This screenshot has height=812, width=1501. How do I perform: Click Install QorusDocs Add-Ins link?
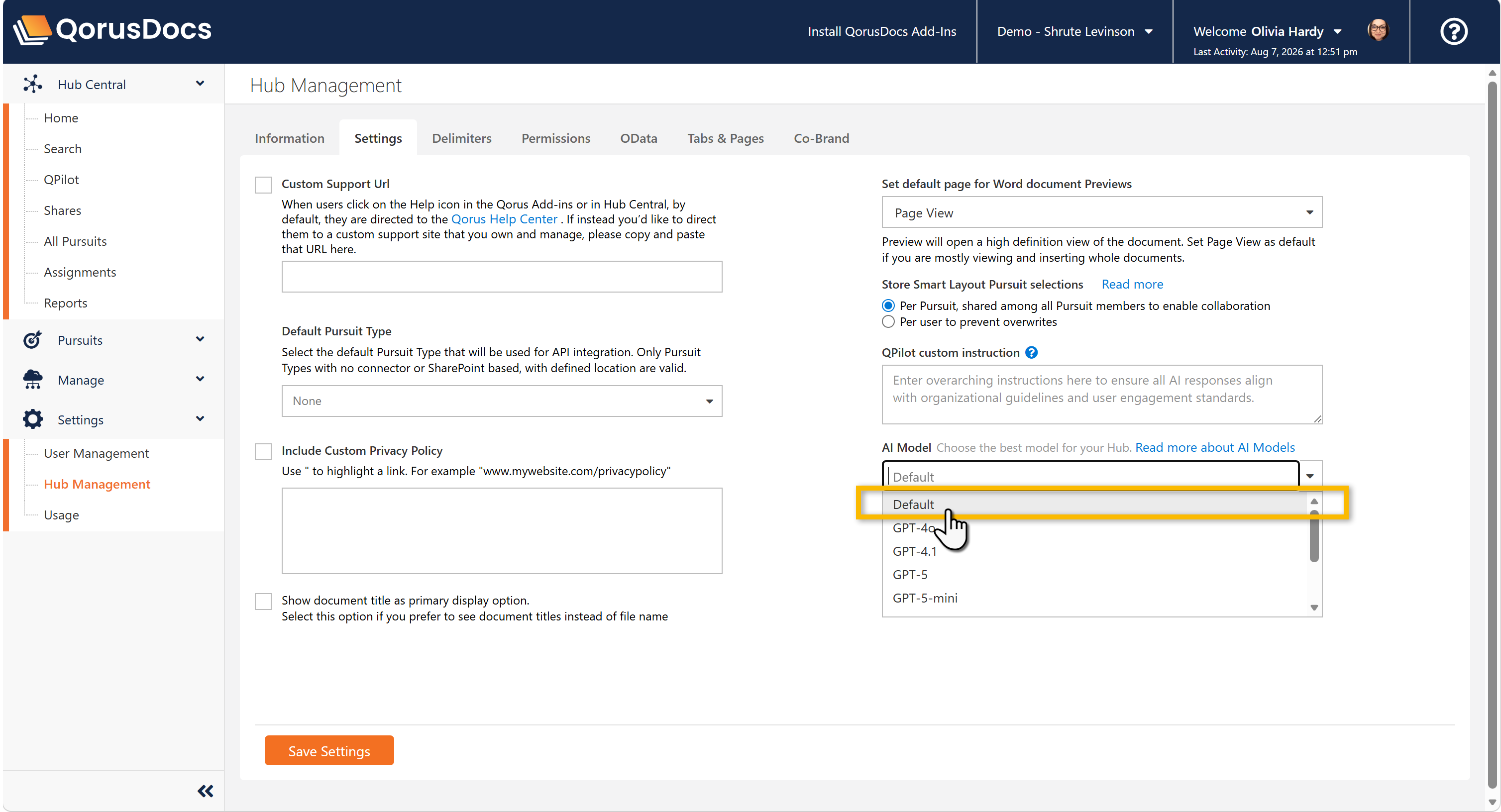(x=881, y=31)
